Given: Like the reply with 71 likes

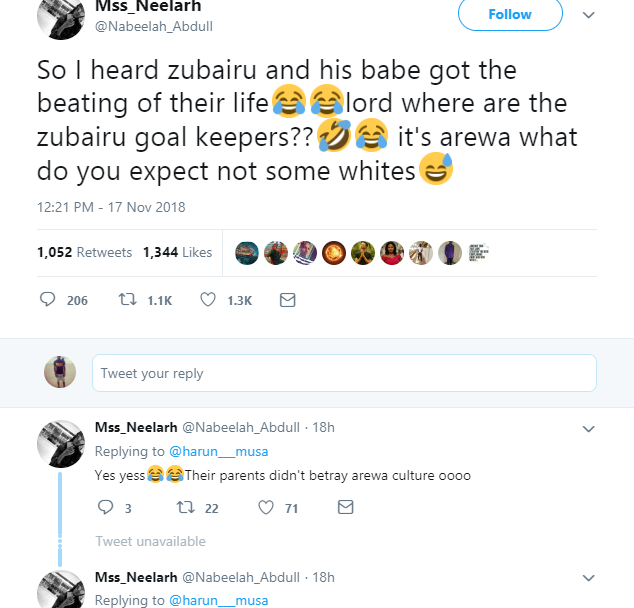Looking at the screenshot, I should coord(266,508).
